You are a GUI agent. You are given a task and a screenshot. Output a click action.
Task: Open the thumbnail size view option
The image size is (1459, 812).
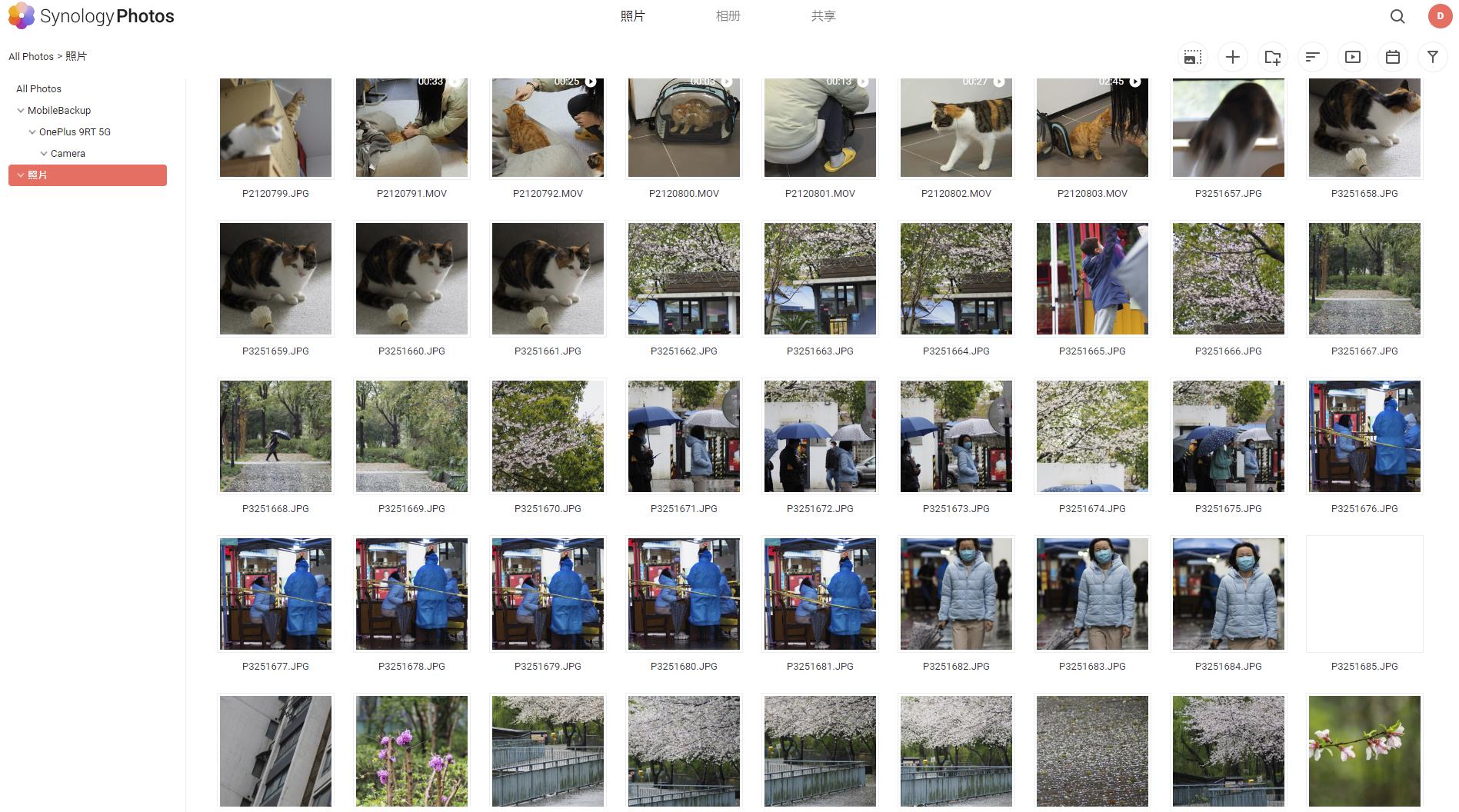tap(1192, 57)
